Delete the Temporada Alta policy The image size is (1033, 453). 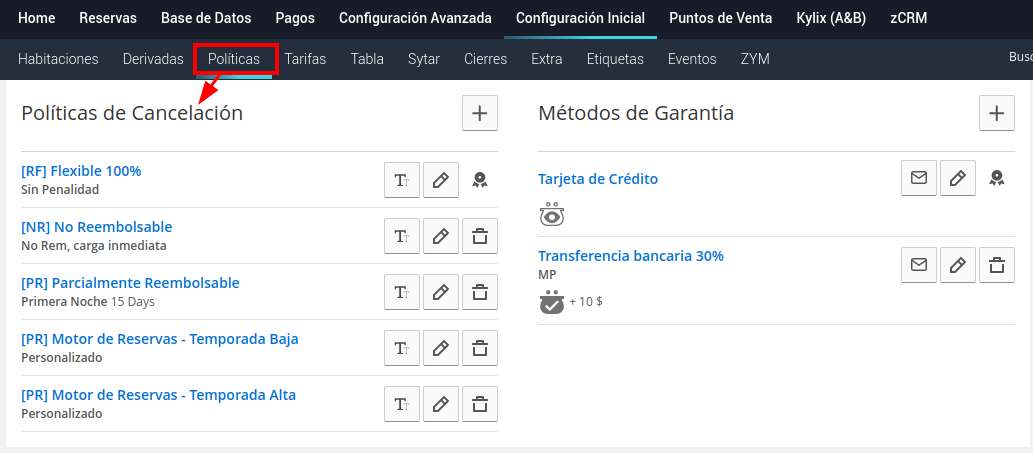click(x=480, y=404)
